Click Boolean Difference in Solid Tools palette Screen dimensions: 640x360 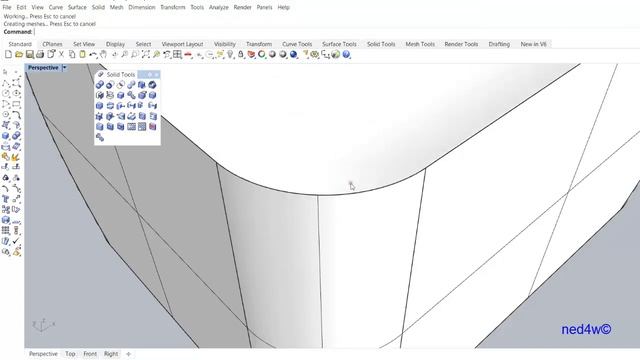tap(110, 84)
